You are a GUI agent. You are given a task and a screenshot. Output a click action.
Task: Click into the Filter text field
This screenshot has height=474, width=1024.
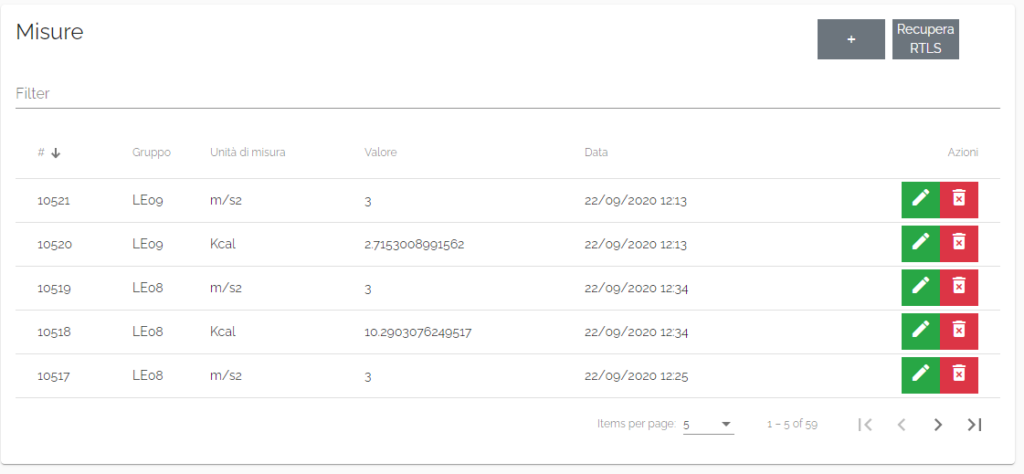(x=507, y=93)
